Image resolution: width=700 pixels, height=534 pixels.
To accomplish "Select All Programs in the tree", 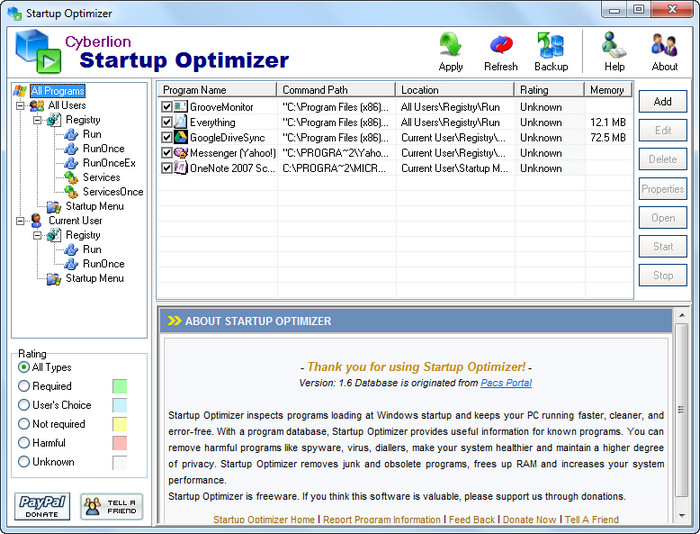I will [58, 91].
